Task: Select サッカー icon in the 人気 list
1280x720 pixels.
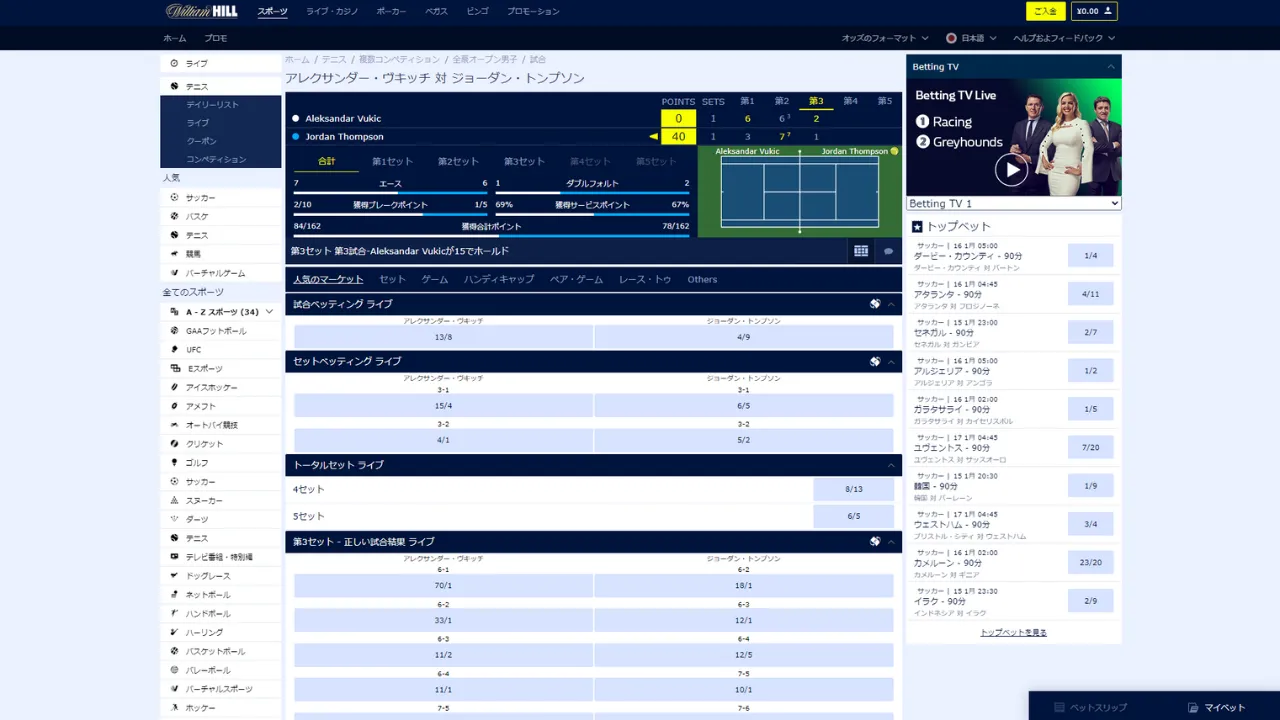Action: pyautogui.click(x=175, y=198)
